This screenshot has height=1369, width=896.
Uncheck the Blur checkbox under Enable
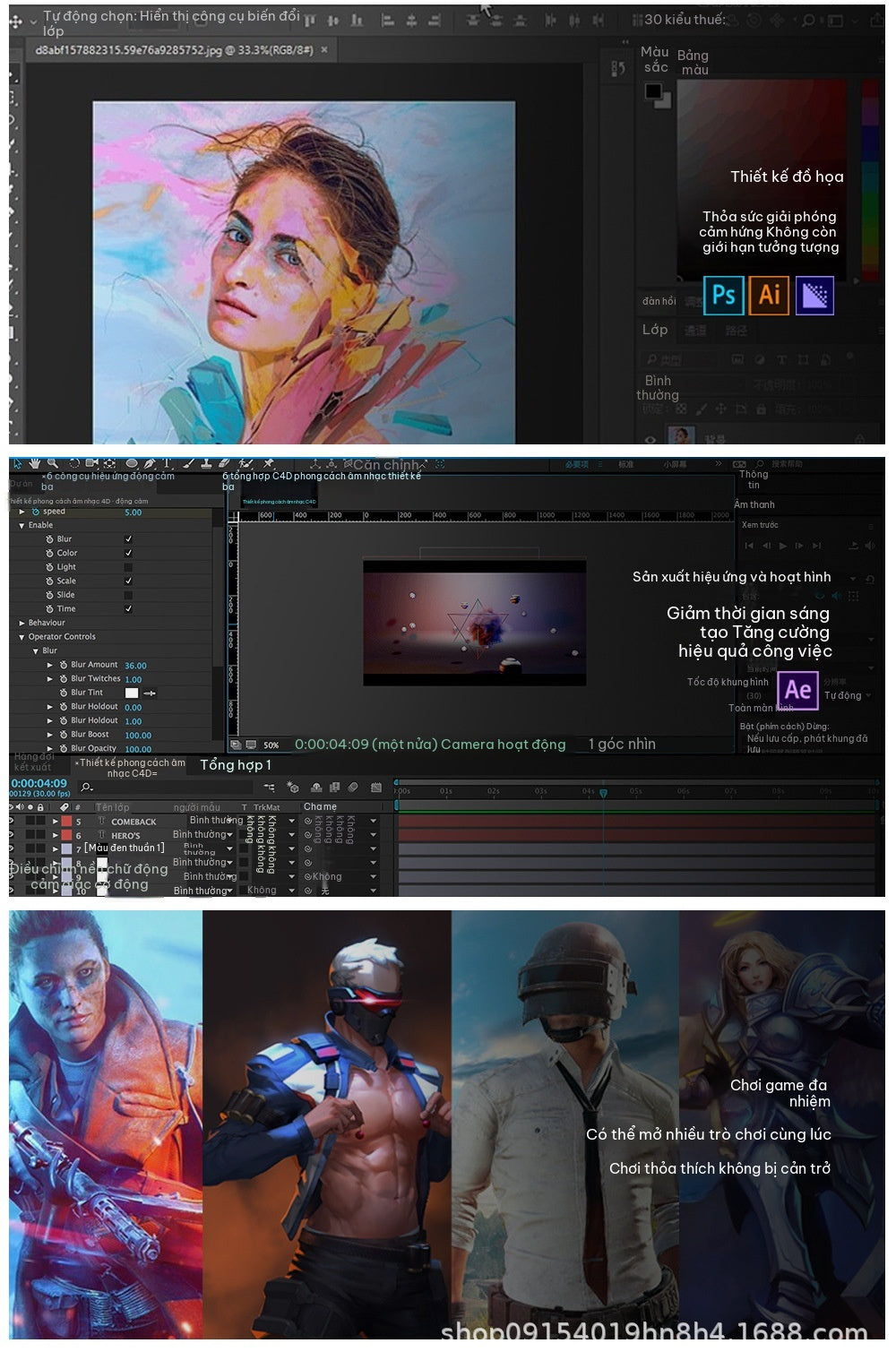128,539
